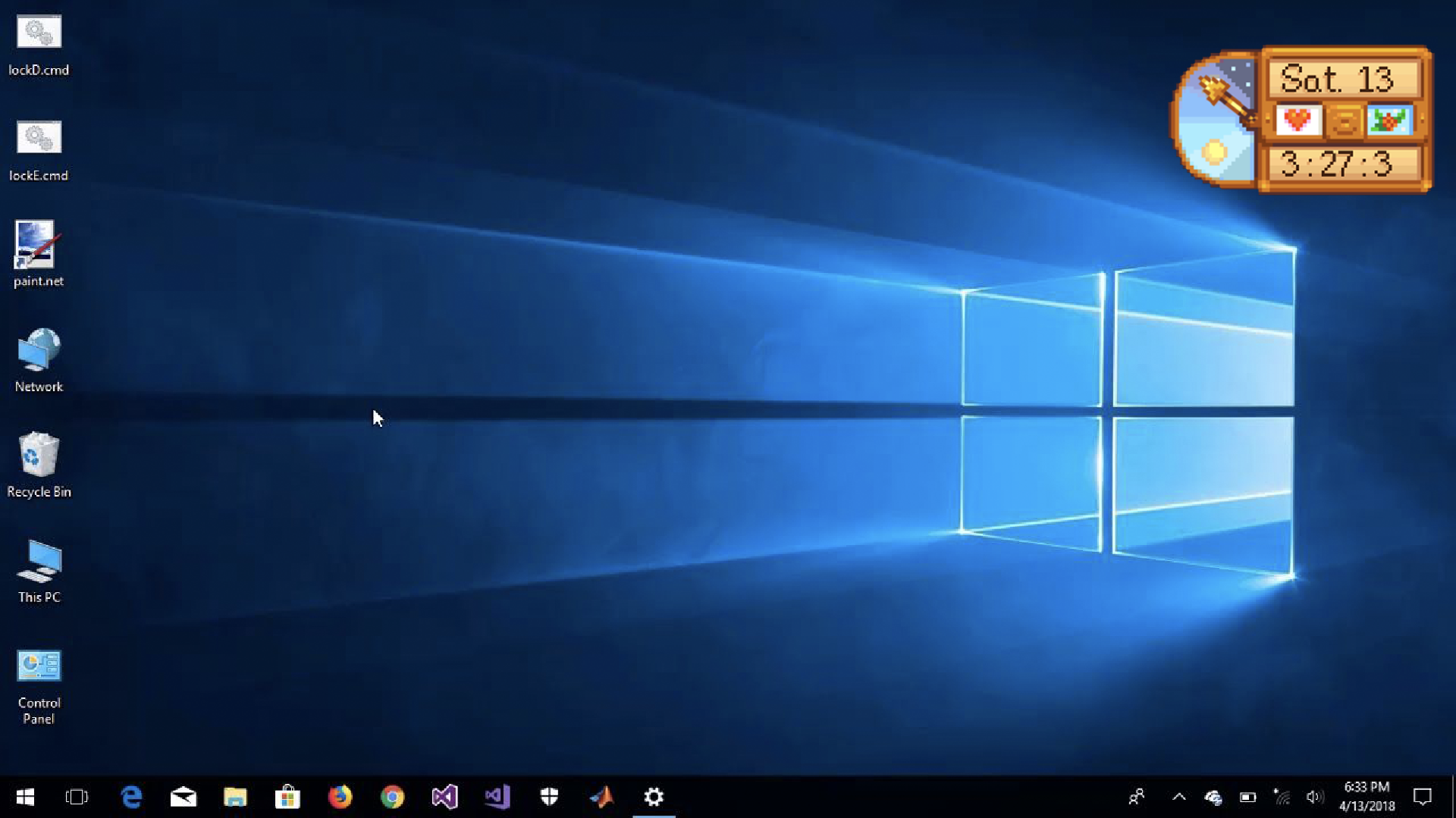The image size is (1456, 818).
Task: Click the OneDrive cloud tray icon
Action: point(1213,797)
